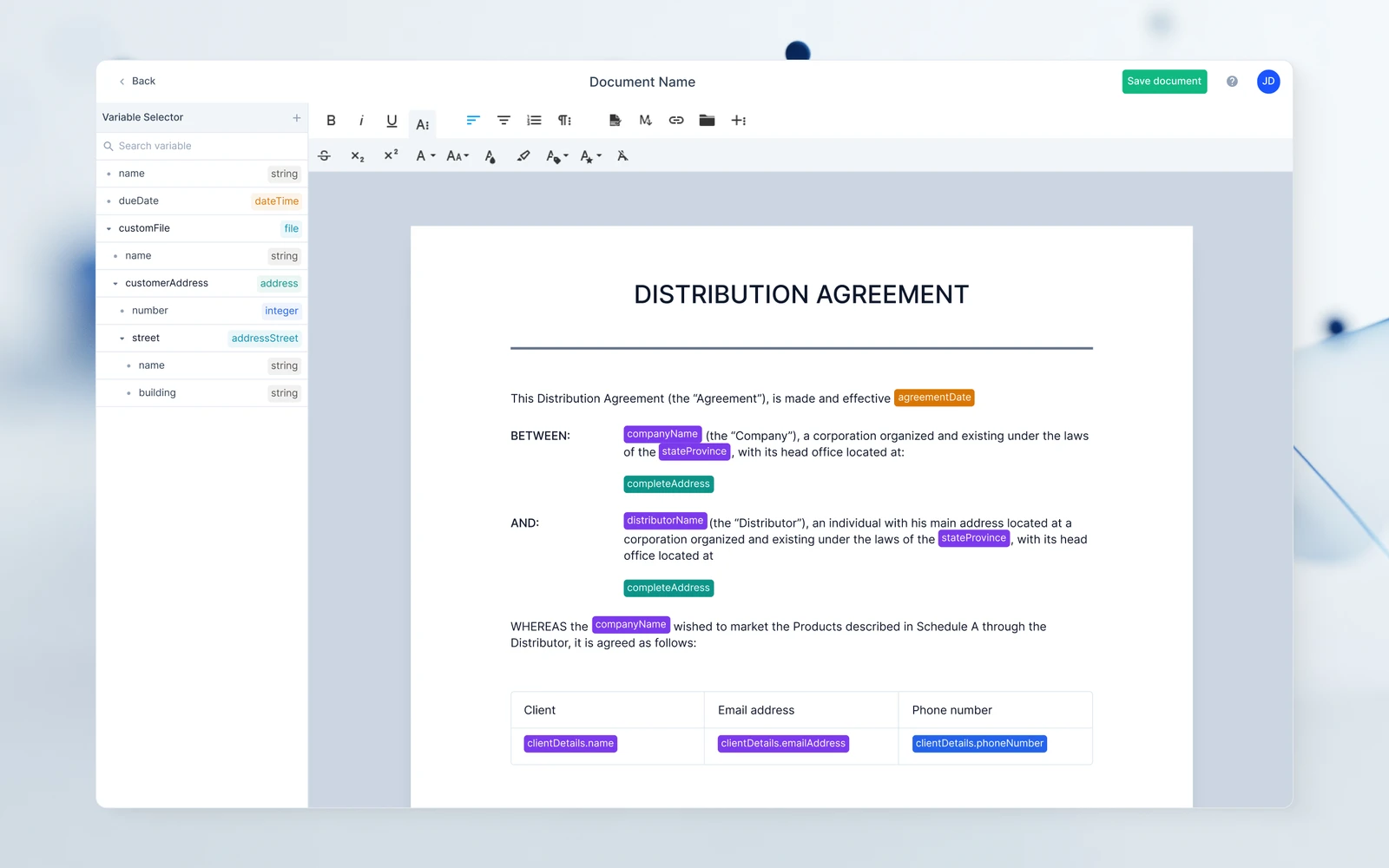Image resolution: width=1389 pixels, height=868 pixels.
Task: Click the addressStreet type badge
Action: 265,339
